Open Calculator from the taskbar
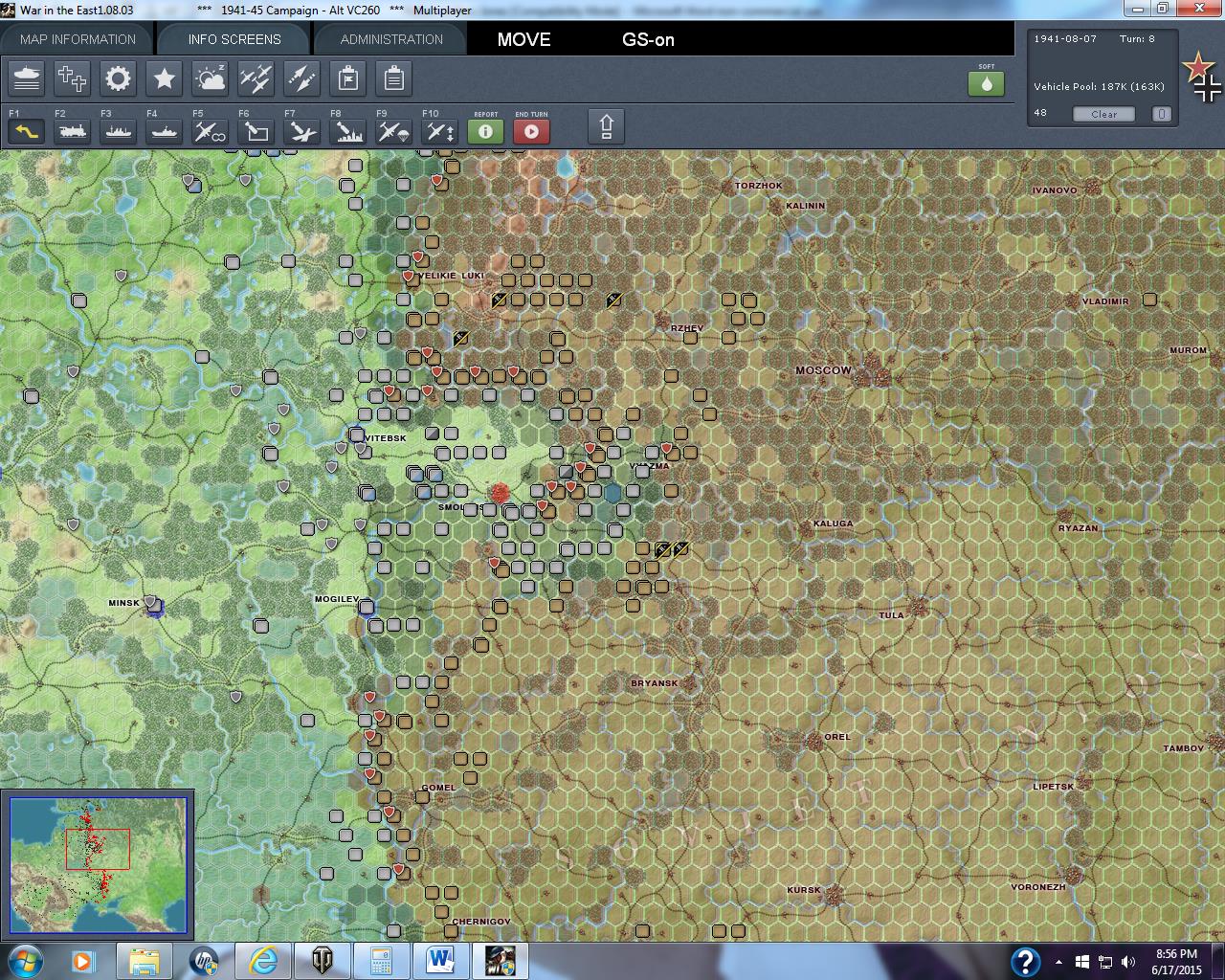This screenshot has width=1225, height=980. point(382,961)
